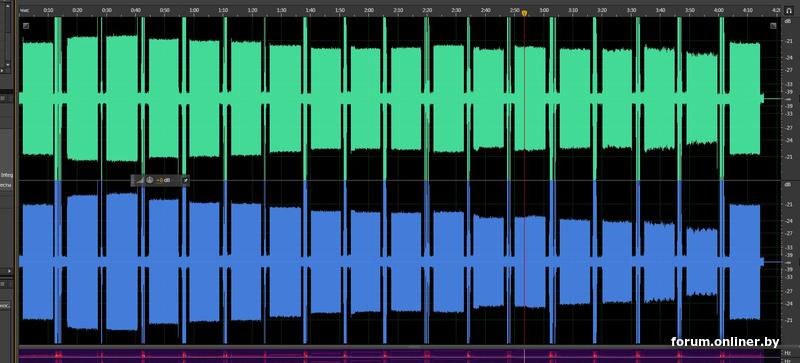
Task: Click the small square icon at waveform's top-left
Action: [x=26, y=26]
